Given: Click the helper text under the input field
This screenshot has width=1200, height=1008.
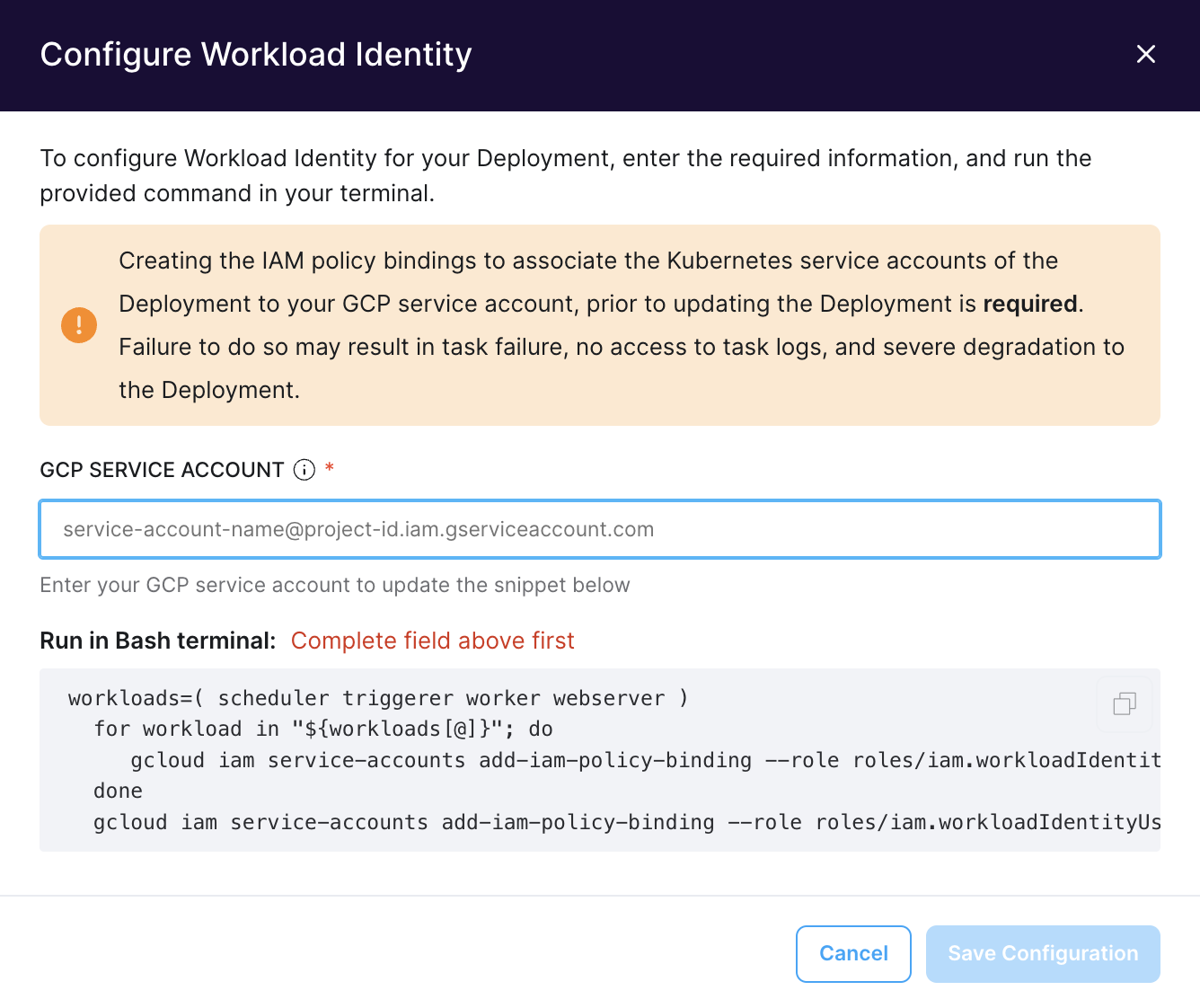Looking at the screenshot, I should coord(334,585).
